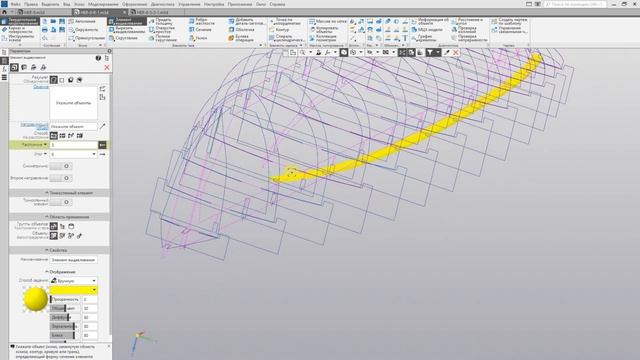The image size is (640, 360).
Task: Select second Способ extrusion option
Action: [62, 136]
